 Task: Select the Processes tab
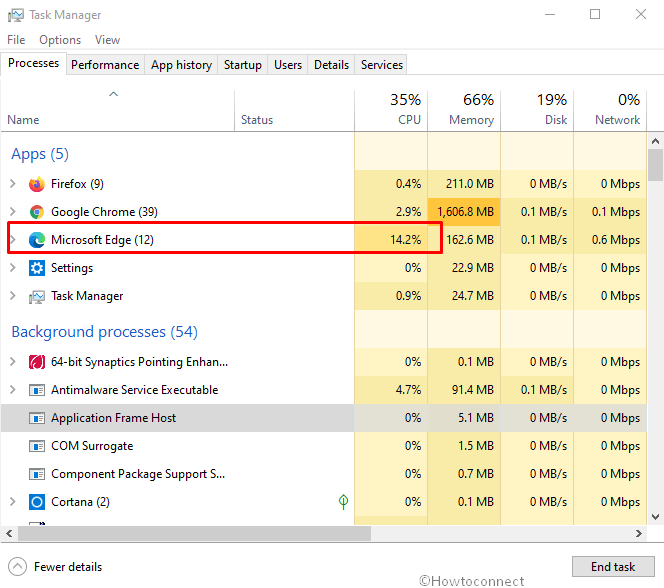pyautogui.click(x=33, y=63)
